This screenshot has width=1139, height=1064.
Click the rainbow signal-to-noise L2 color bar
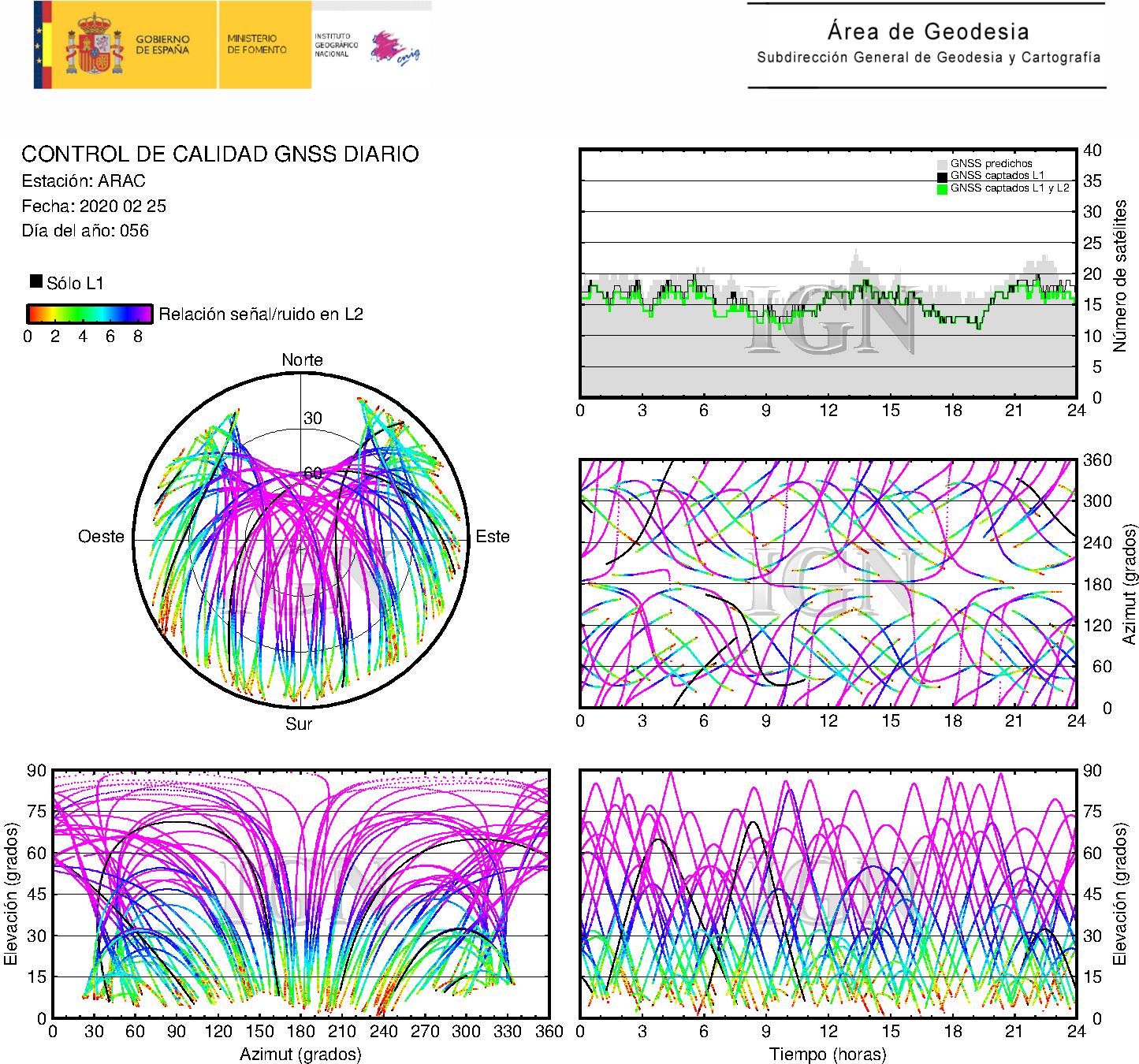coord(89,314)
